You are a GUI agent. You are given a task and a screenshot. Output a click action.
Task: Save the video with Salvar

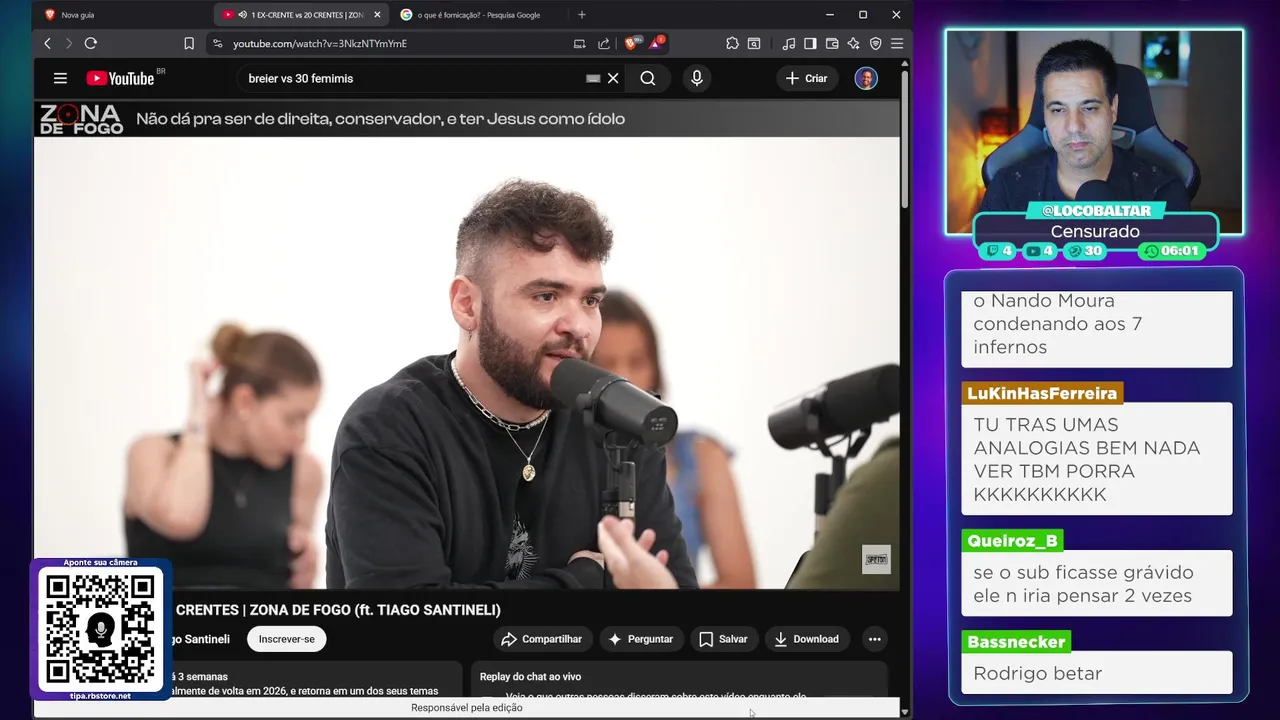[x=723, y=639]
